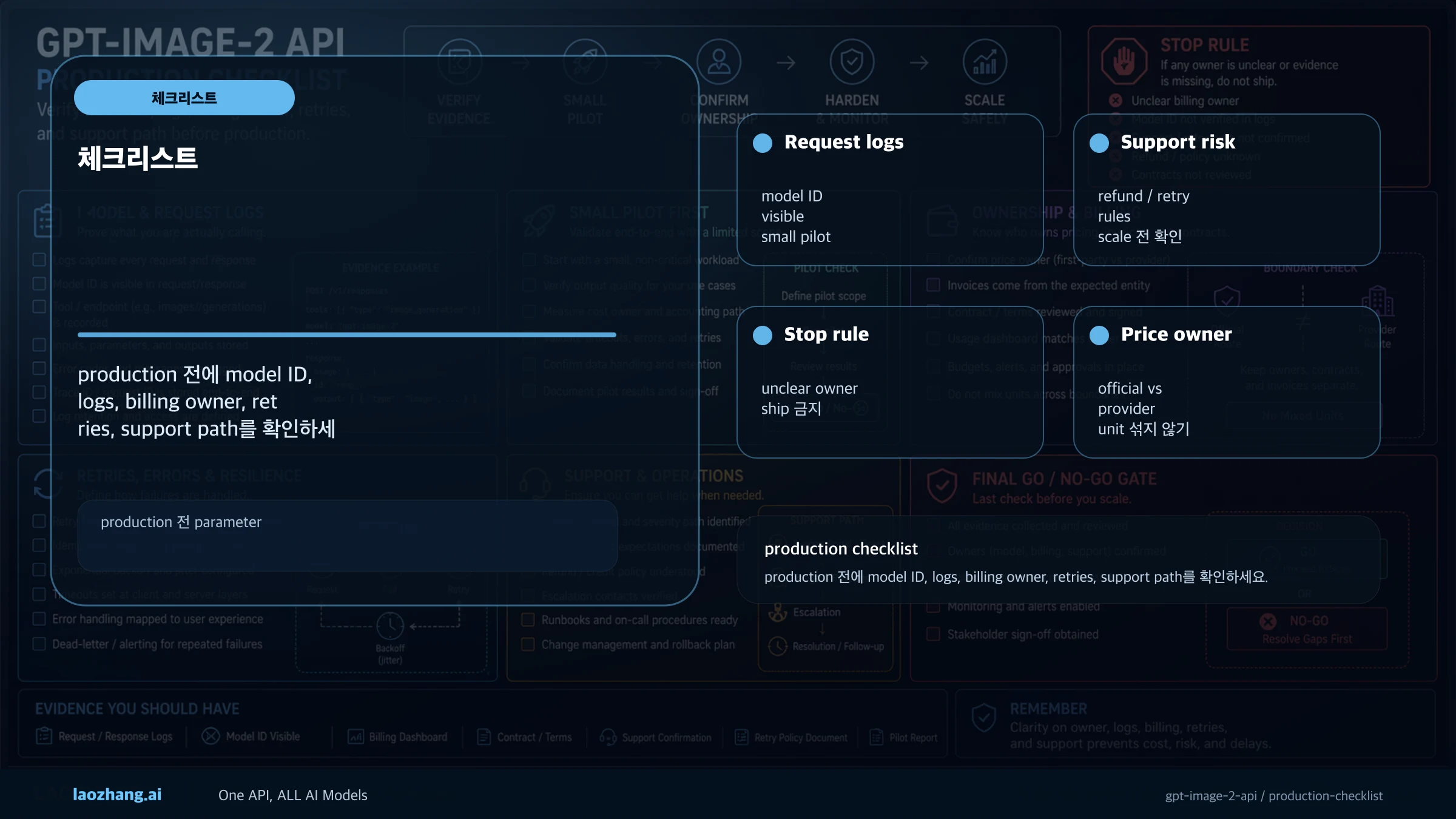Click the Resolution / Follow-up clock icon
Image resolution: width=1456 pixels, height=819 pixels.
[x=778, y=646]
